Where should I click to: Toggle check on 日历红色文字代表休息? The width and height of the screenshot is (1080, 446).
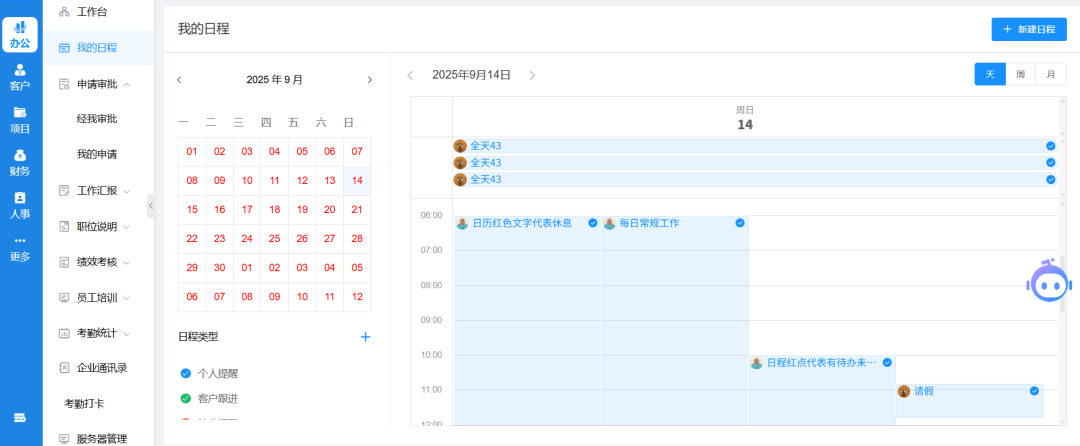[592, 223]
